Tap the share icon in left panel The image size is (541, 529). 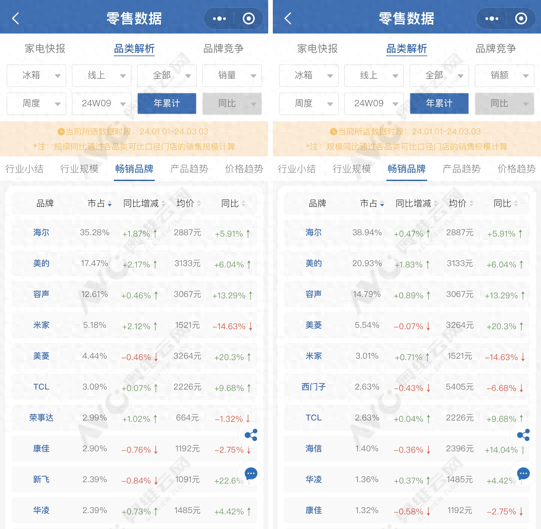click(x=251, y=435)
